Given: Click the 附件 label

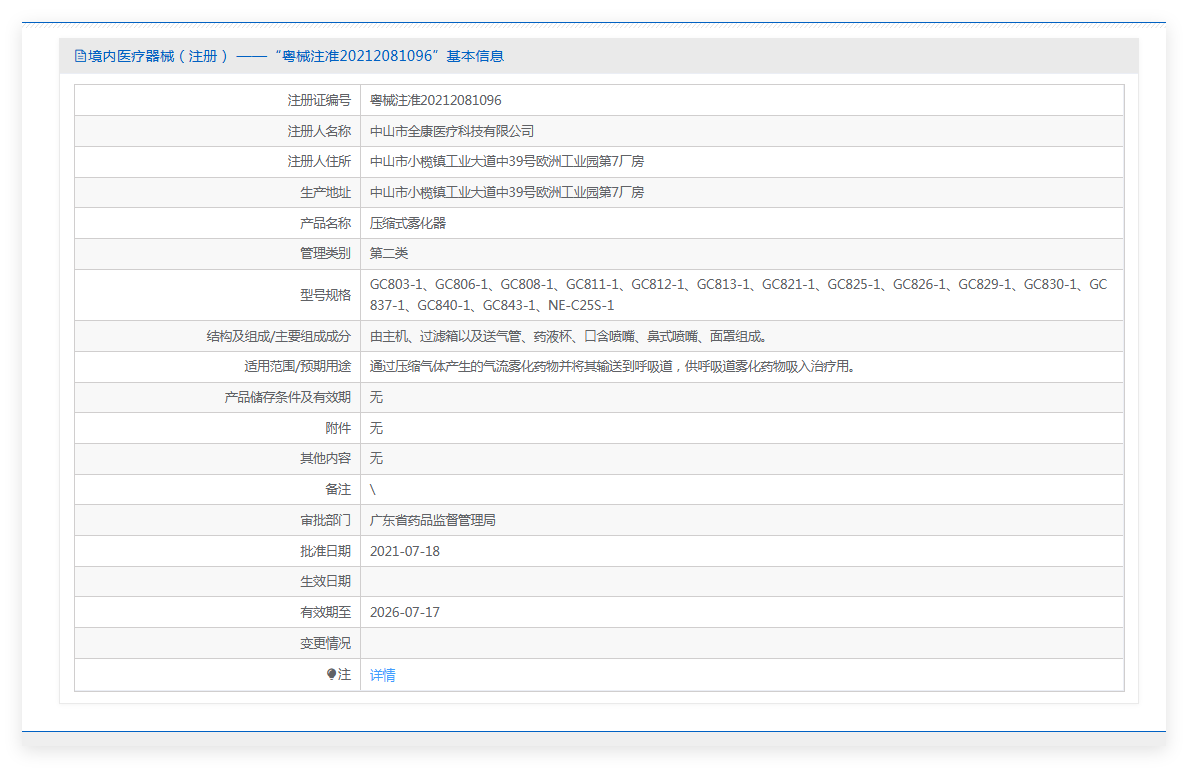Looking at the screenshot, I should pyautogui.click(x=338, y=429).
